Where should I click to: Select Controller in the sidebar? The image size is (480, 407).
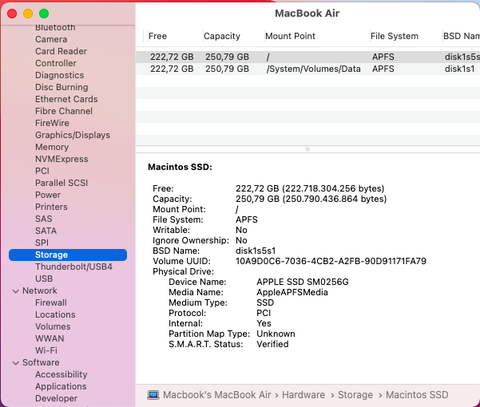56,63
